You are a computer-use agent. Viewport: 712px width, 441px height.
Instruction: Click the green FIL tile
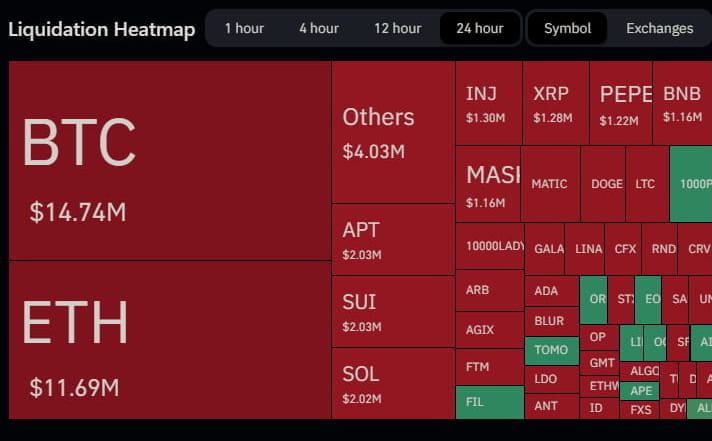point(489,403)
